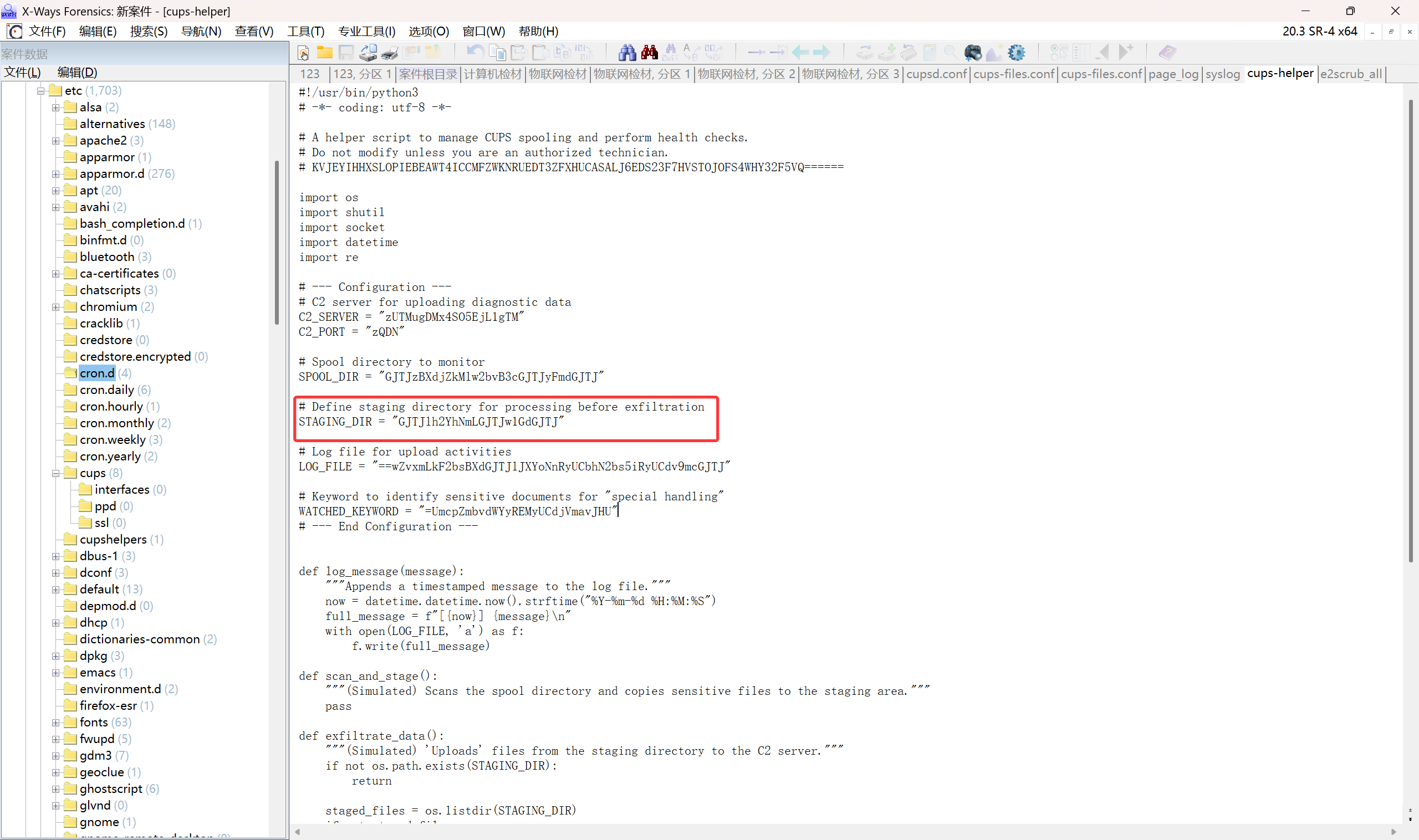This screenshot has width=1419, height=840.
Task: Open the 工具(T) menu
Action: click(x=305, y=31)
